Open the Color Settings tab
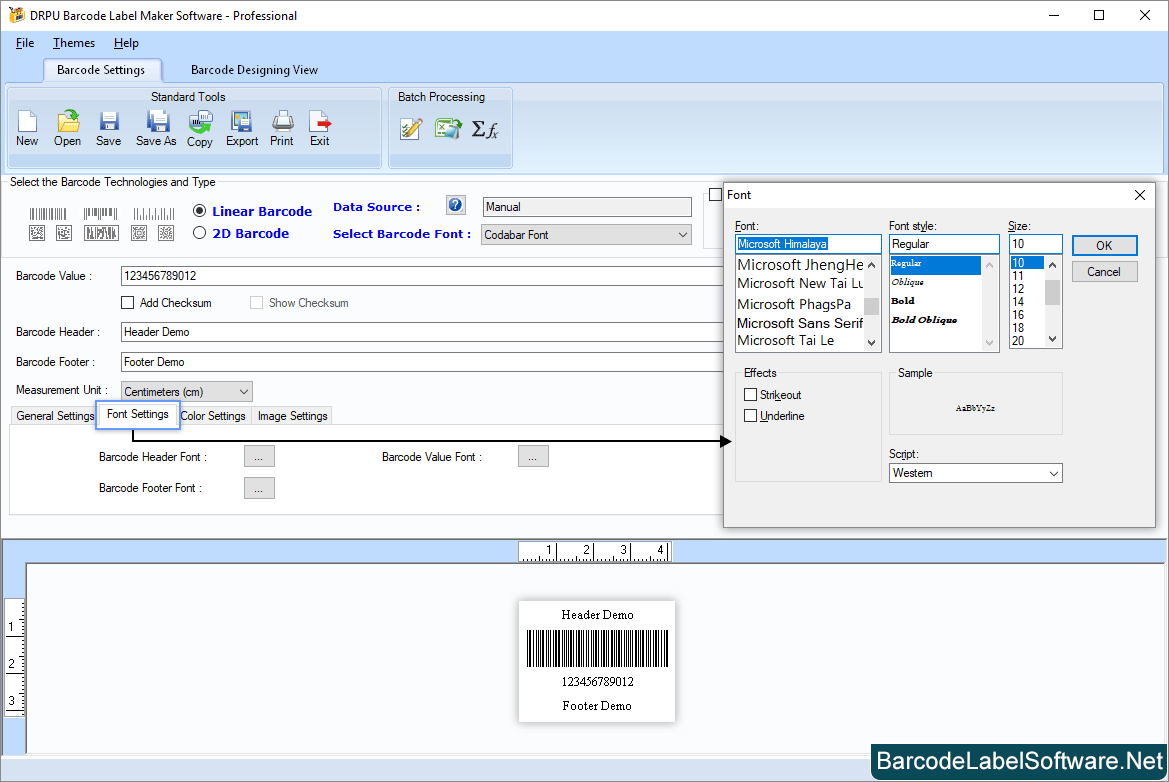 [x=213, y=415]
